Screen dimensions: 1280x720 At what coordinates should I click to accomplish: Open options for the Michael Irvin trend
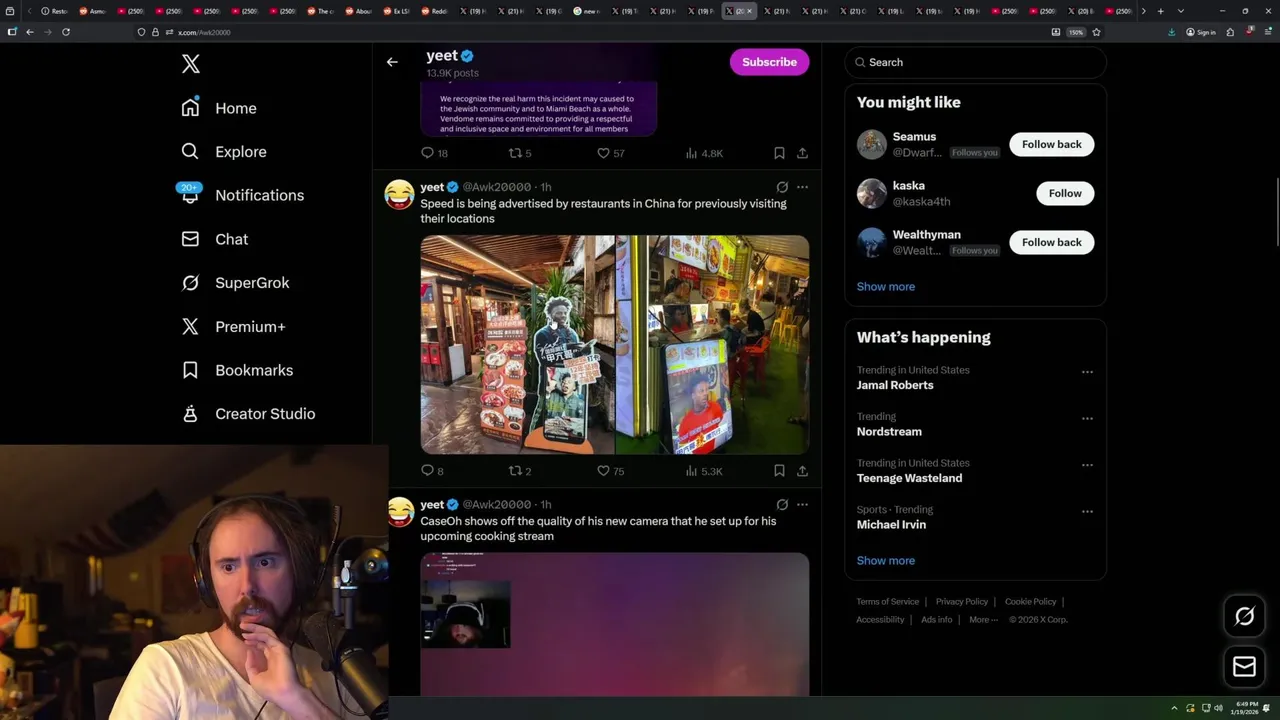1087,512
